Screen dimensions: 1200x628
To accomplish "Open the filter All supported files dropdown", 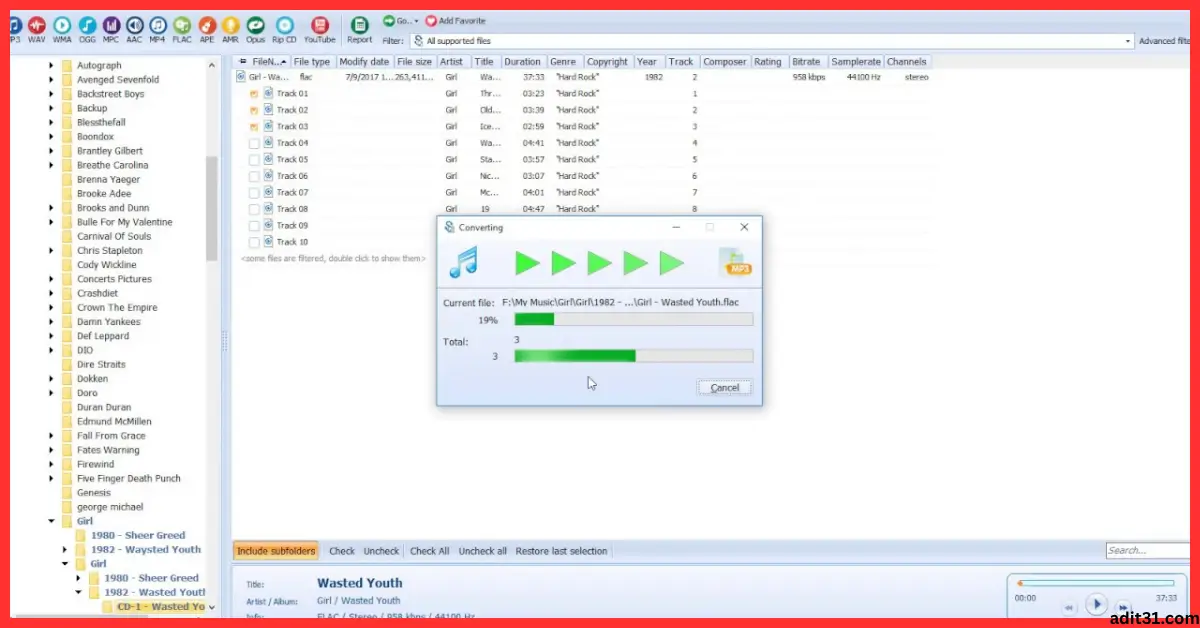I will coord(1129,41).
